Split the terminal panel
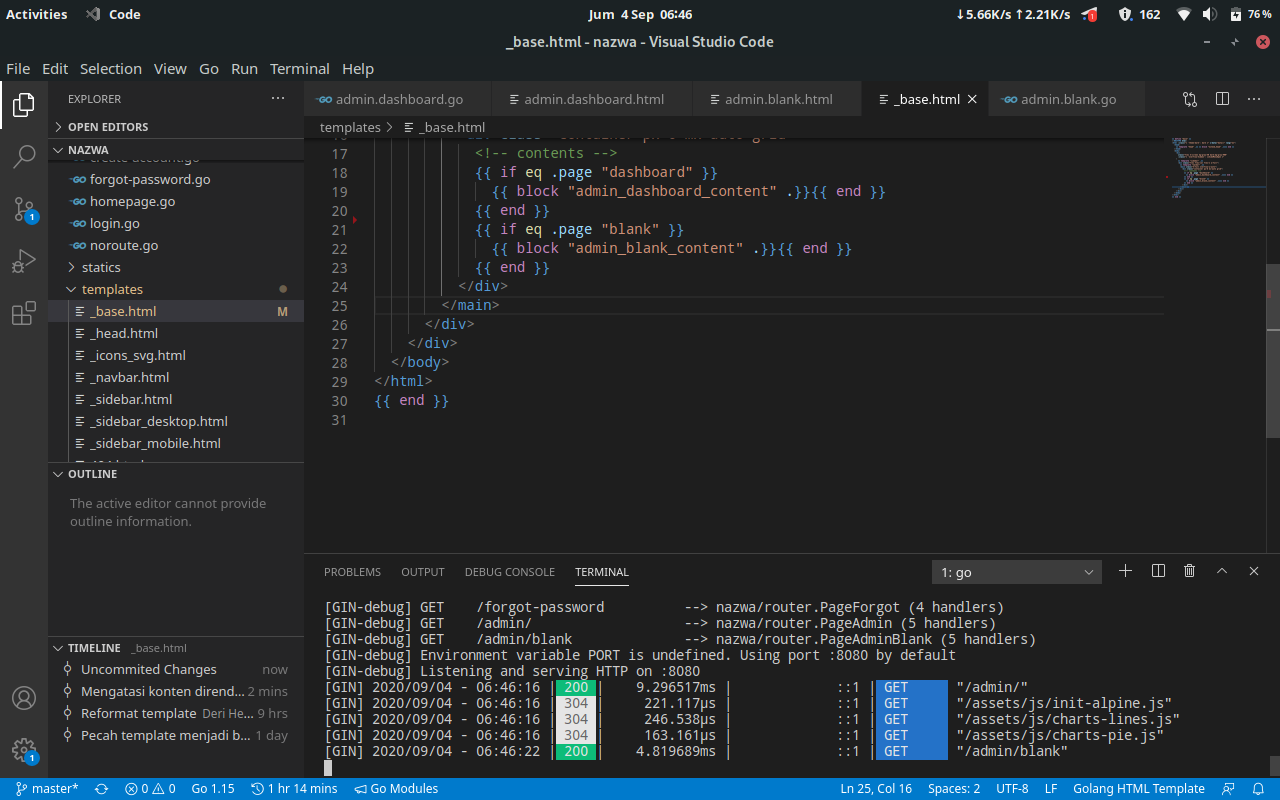This screenshot has height=800, width=1280. (x=1158, y=571)
